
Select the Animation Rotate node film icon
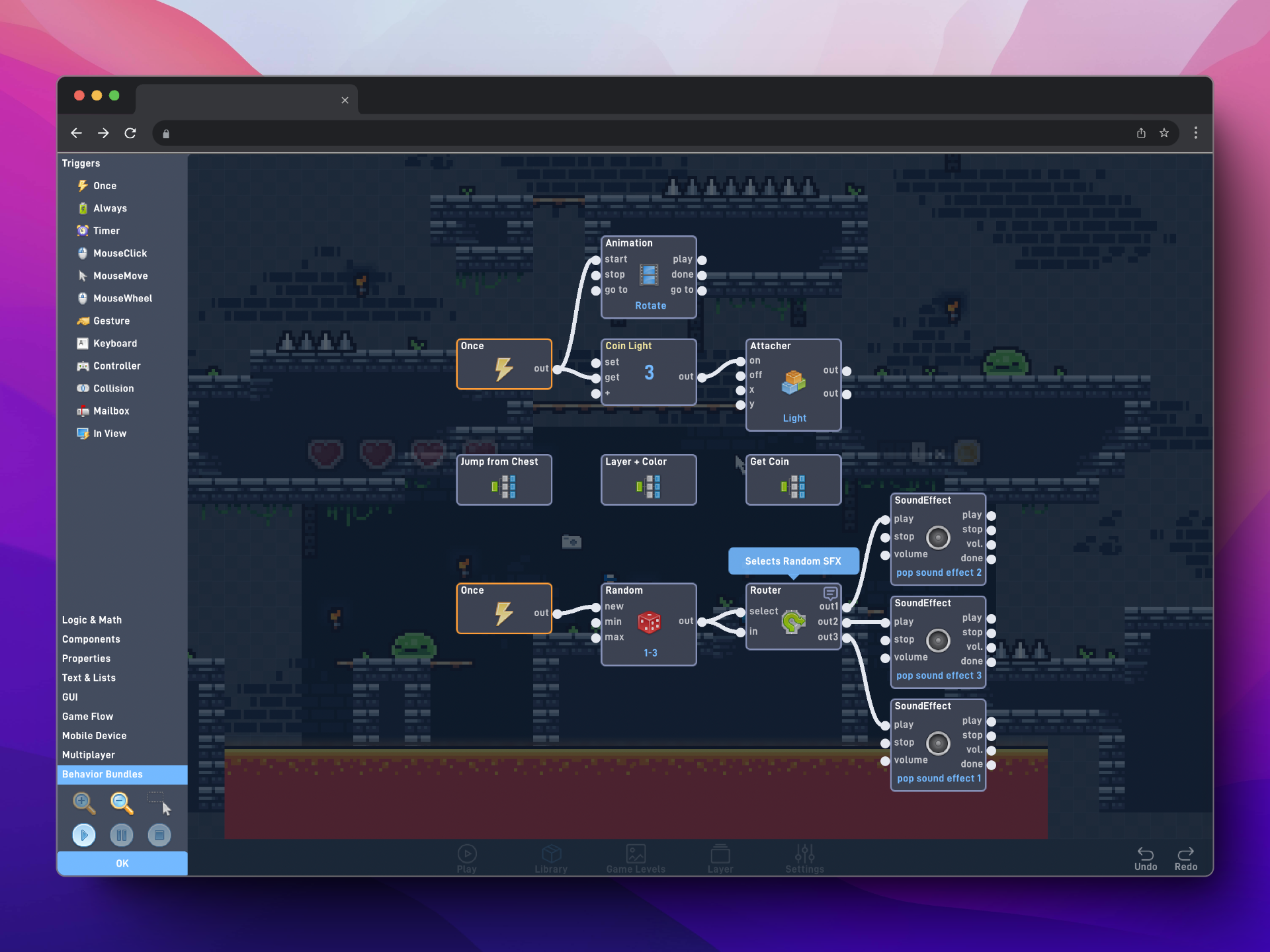[649, 274]
